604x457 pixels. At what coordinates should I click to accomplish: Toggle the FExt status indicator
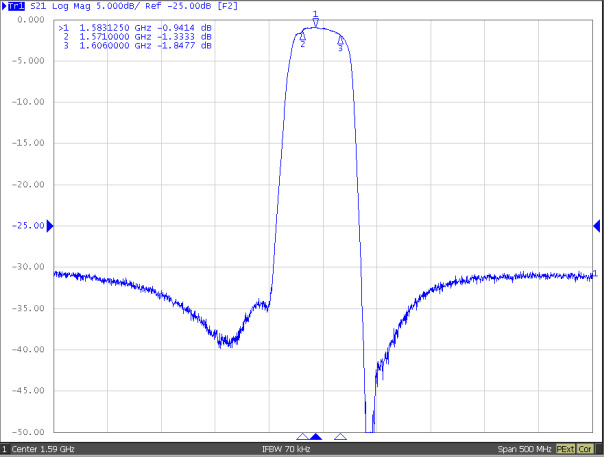pos(565,449)
